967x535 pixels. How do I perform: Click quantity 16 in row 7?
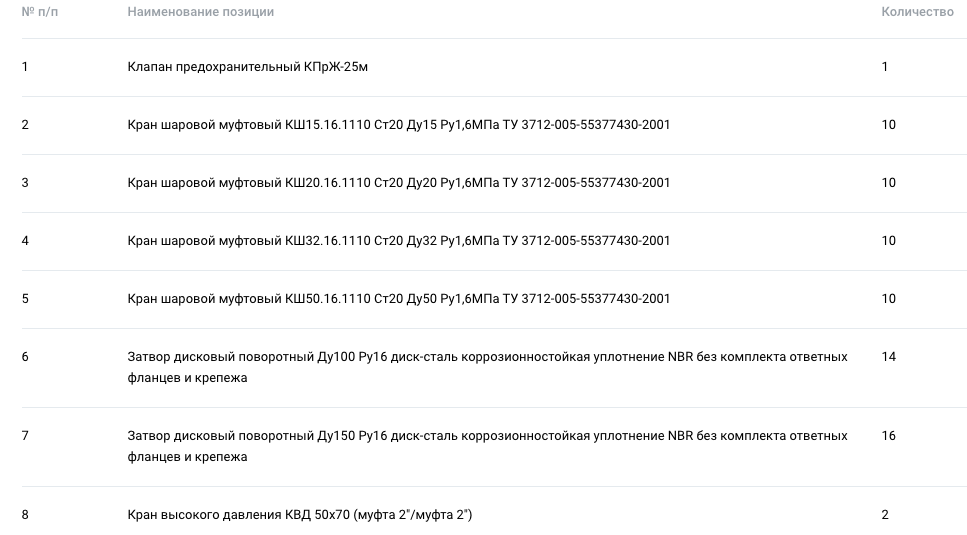pos(888,436)
